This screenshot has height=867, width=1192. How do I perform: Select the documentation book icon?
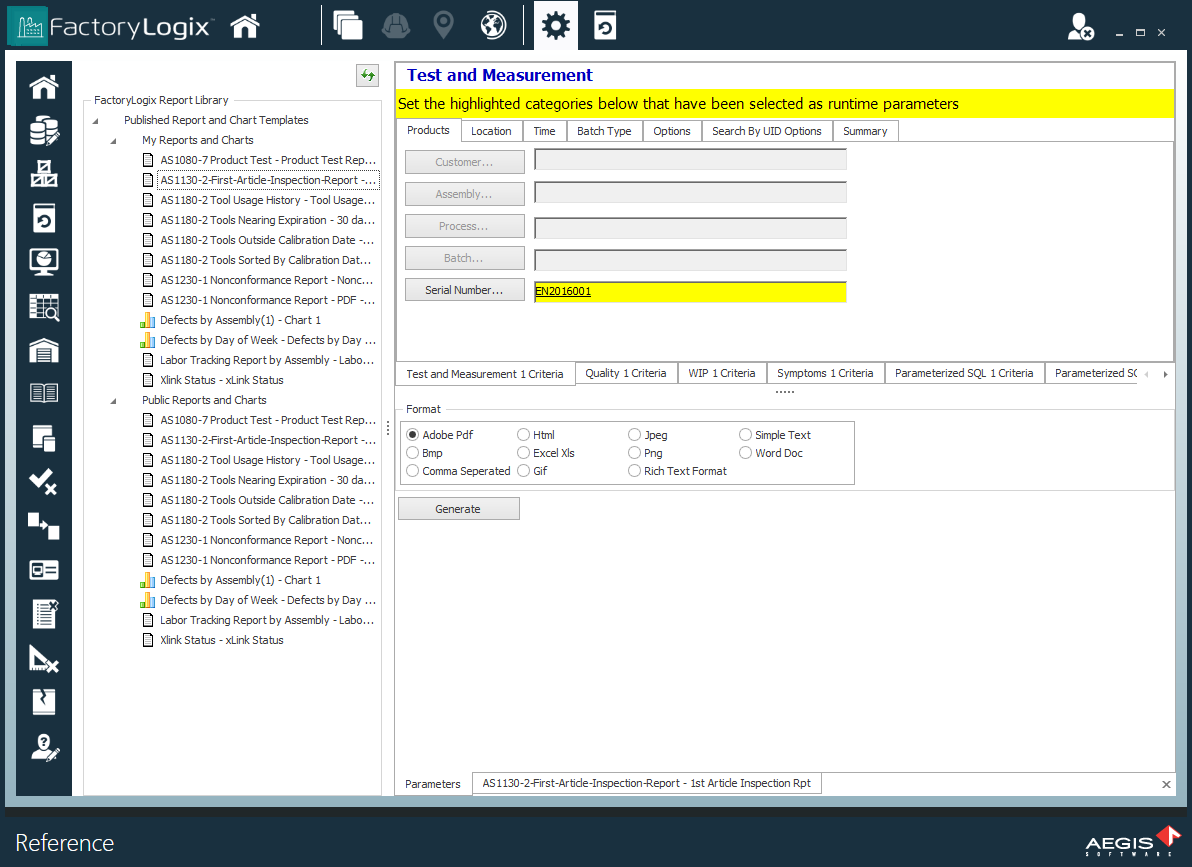pyautogui.click(x=44, y=392)
